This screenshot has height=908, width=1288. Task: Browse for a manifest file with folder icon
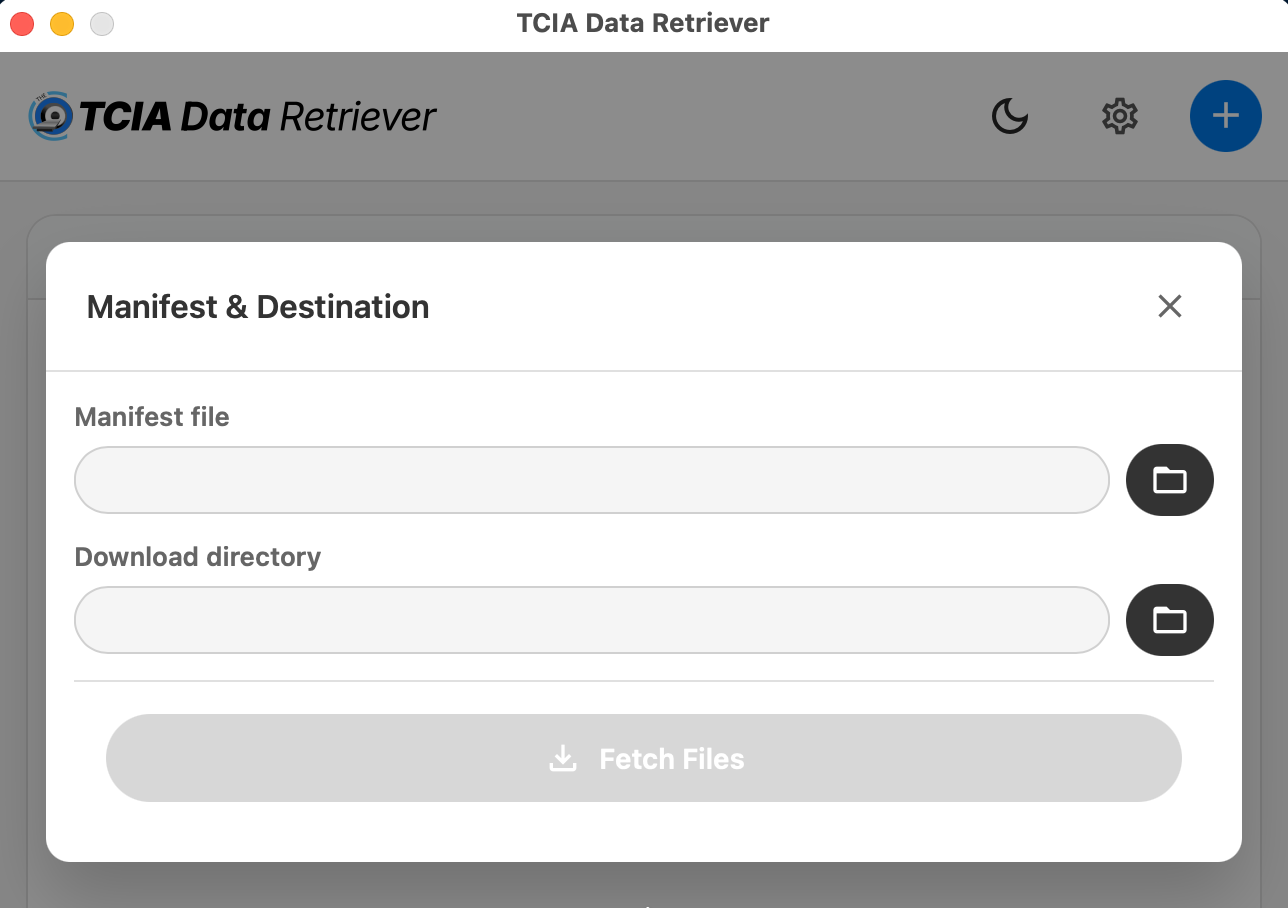(x=1170, y=480)
